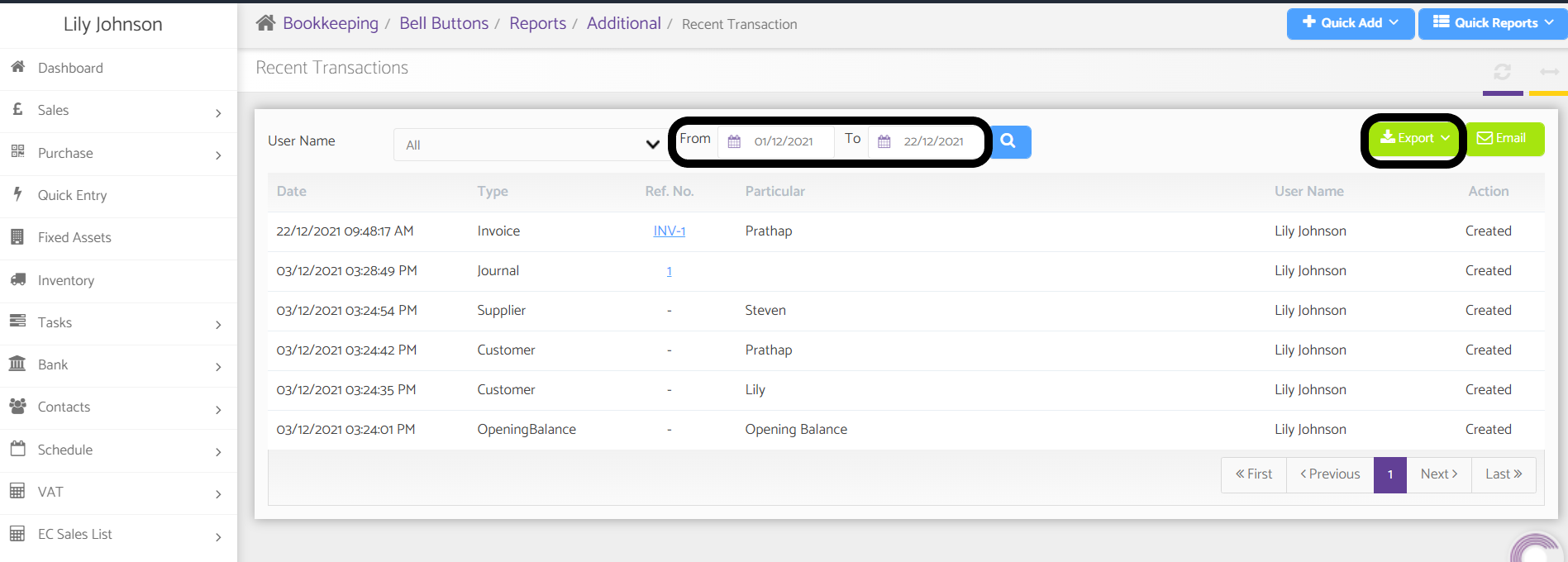Image resolution: width=1568 pixels, height=562 pixels.
Task: Click the Next page button
Action: click(1439, 474)
